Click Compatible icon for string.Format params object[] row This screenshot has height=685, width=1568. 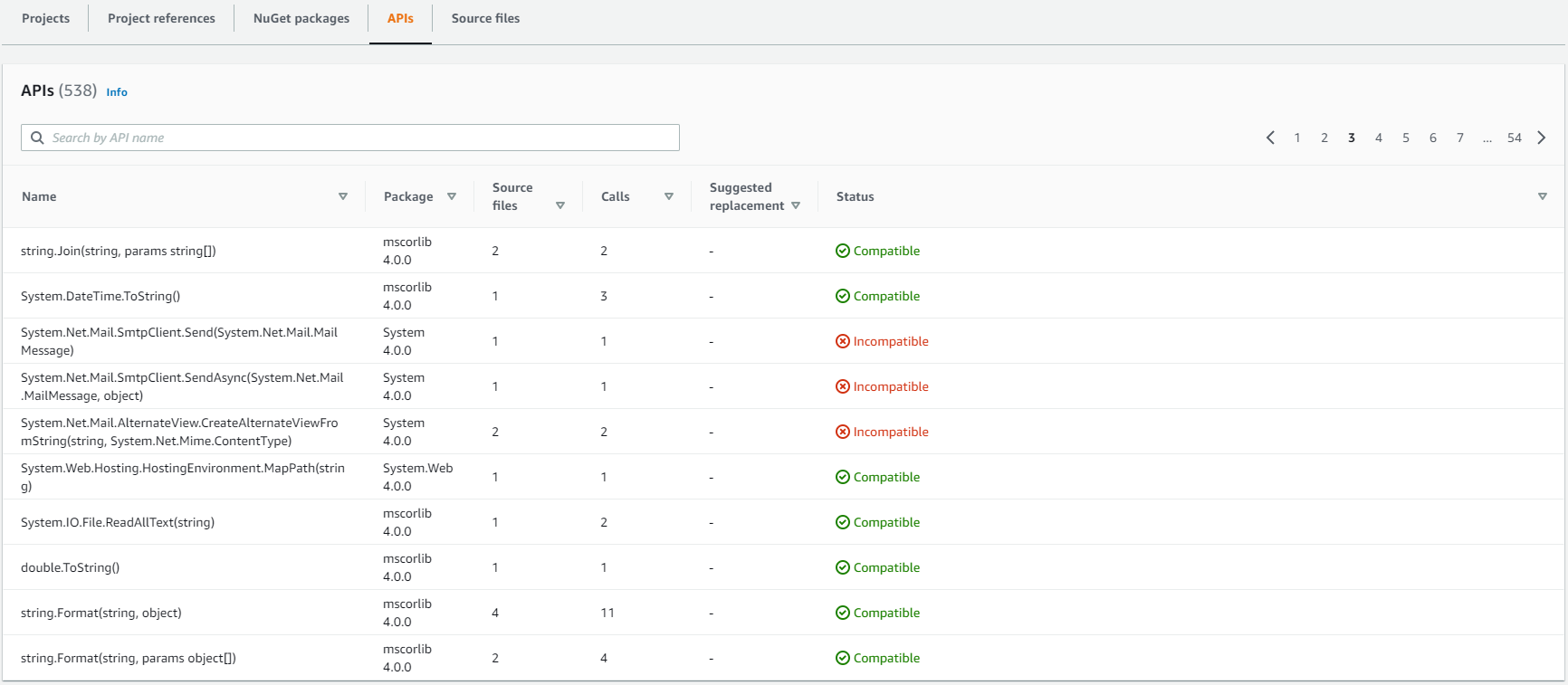click(x=843, y=658)
